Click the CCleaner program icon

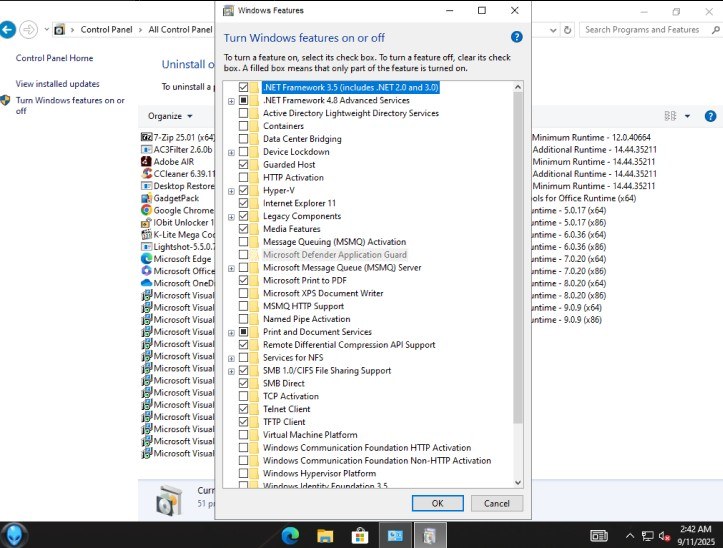click(x=147, y=173)
